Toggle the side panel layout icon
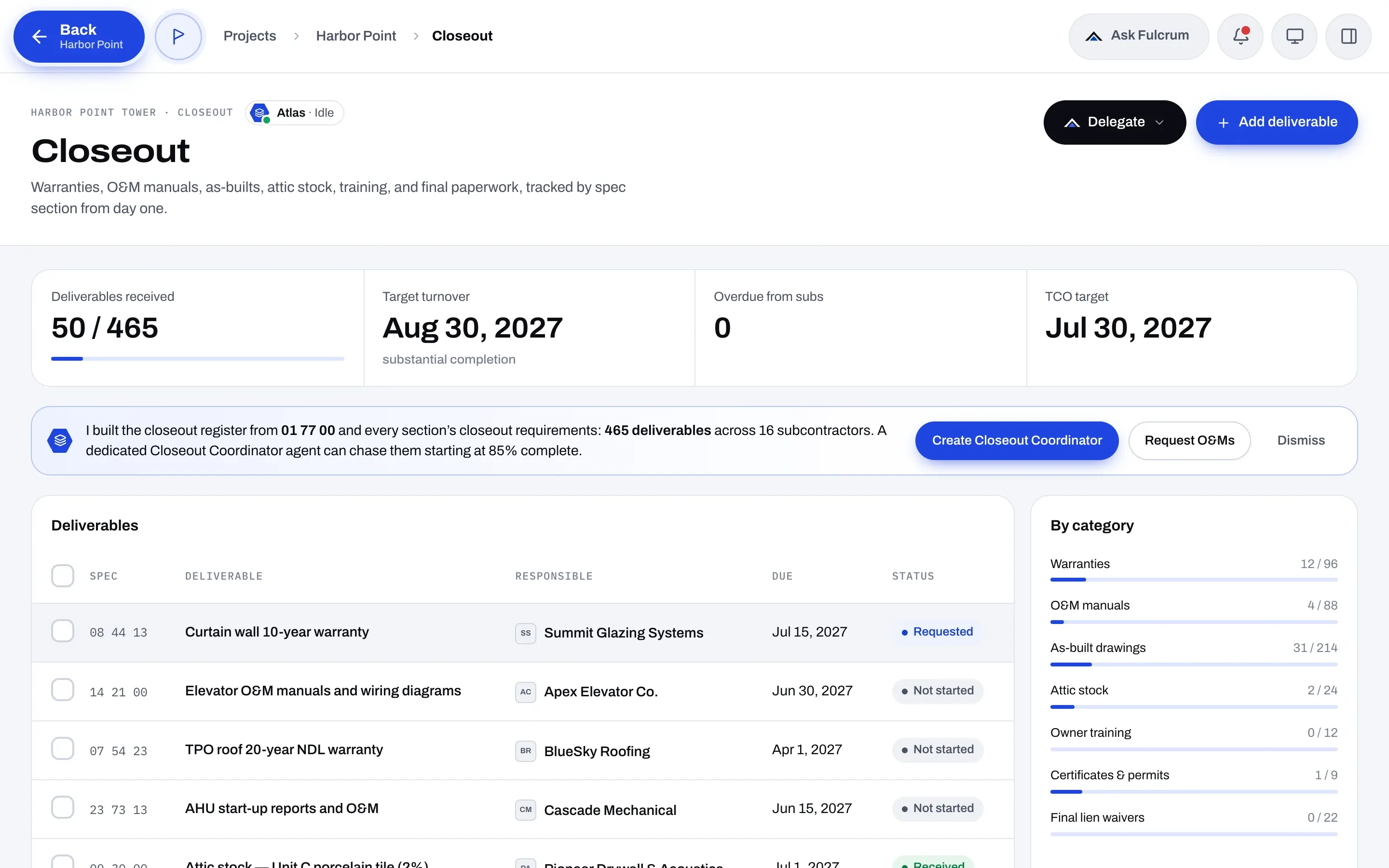 click(1348, 36)
